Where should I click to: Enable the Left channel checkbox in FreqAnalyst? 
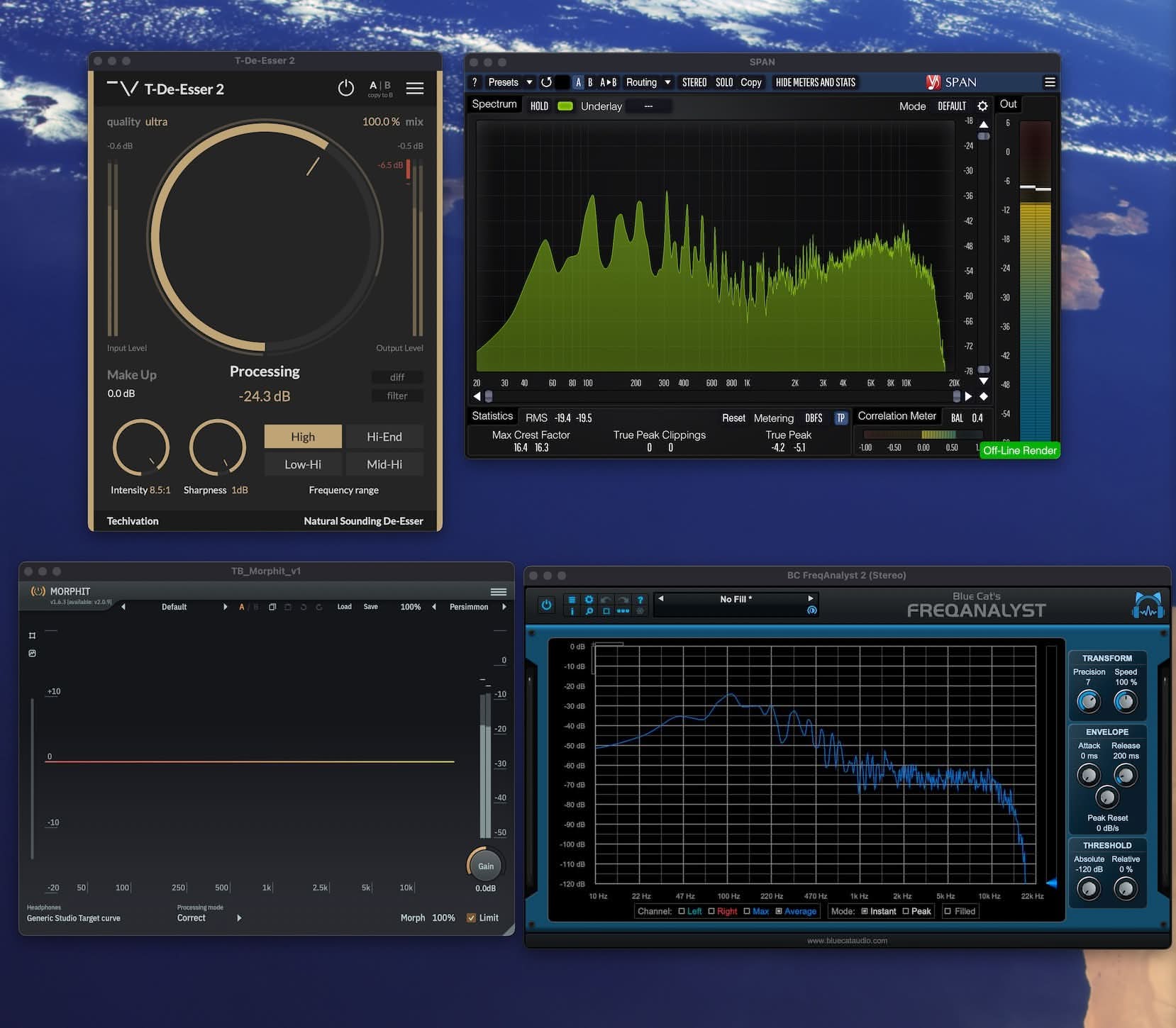point(682,911)
